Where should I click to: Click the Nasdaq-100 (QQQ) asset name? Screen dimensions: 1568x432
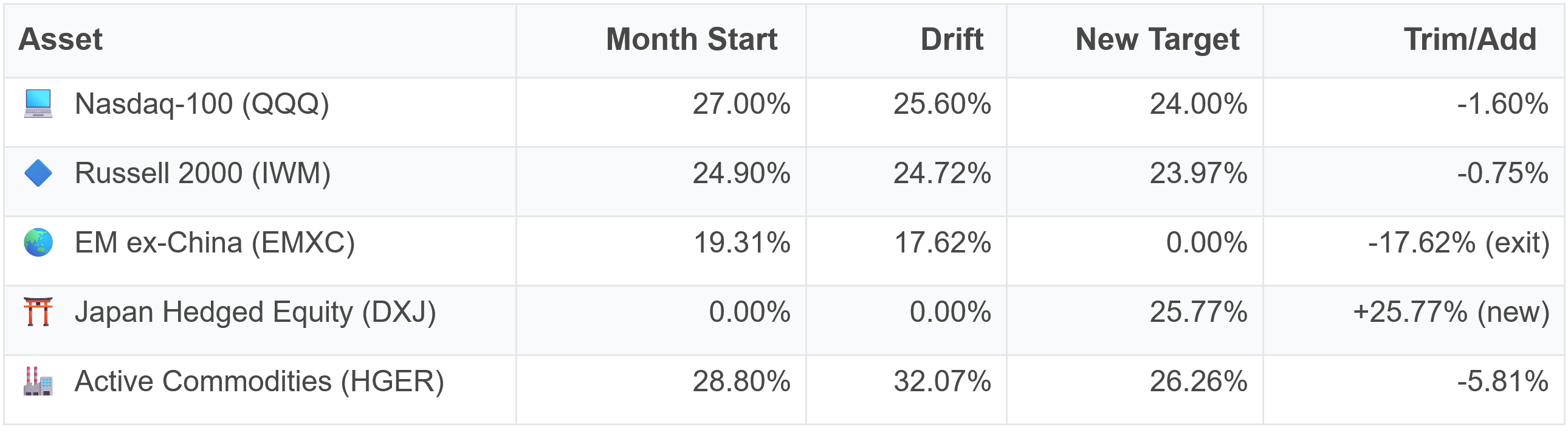coord(202,103)
